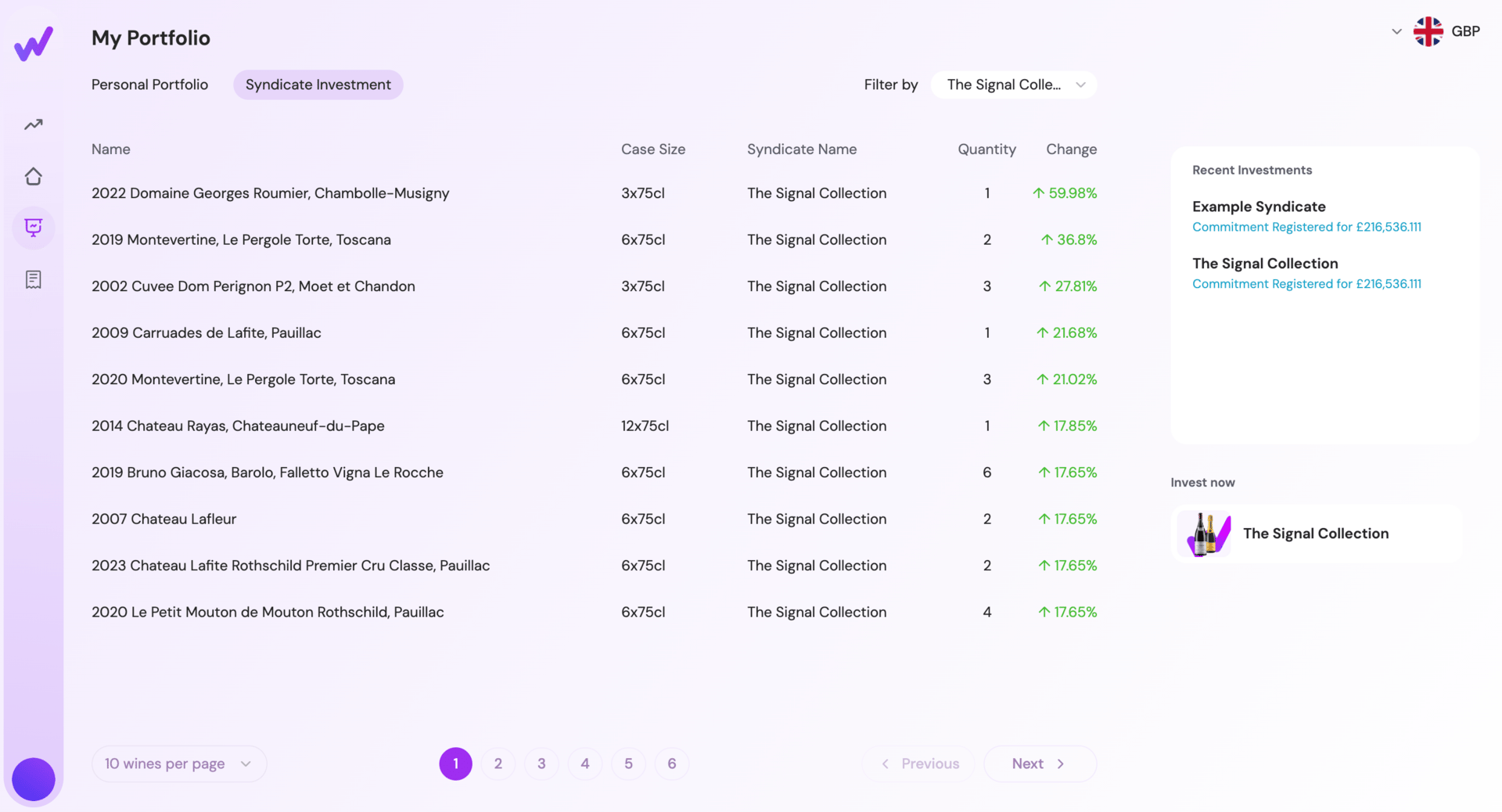
Task: Select Example Syndicate in Recent Investments
Action: 1259,207
